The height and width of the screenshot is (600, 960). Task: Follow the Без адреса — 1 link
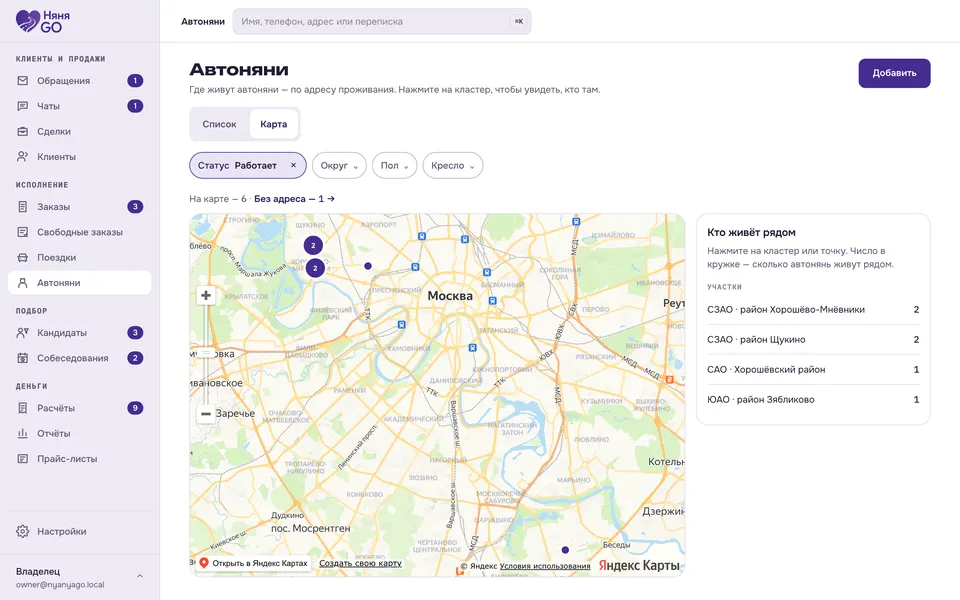point(294,199)
